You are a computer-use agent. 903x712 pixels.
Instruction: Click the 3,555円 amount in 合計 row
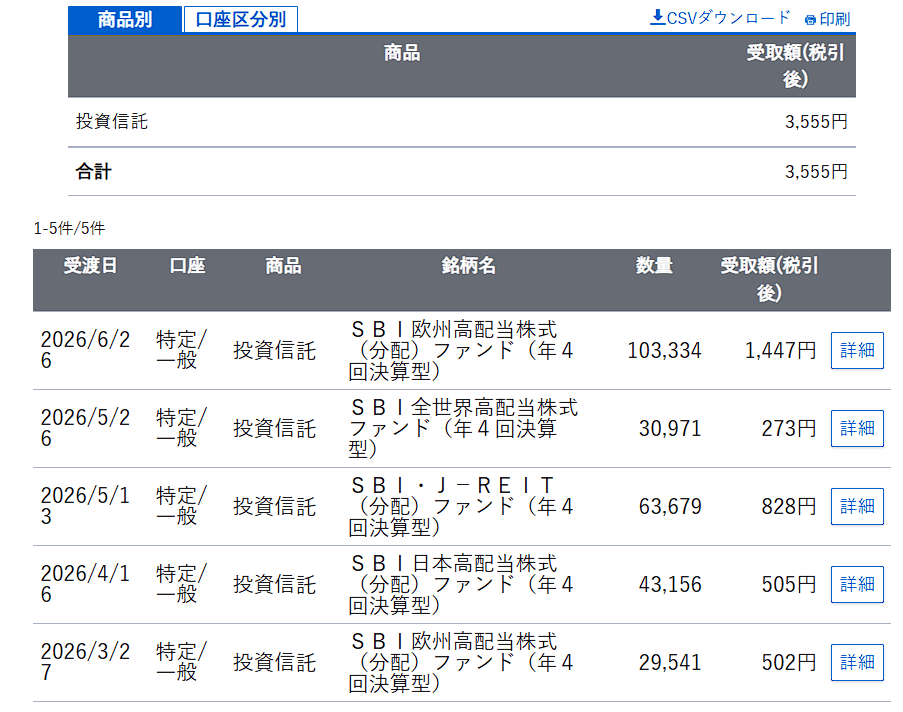click(816, 172)
